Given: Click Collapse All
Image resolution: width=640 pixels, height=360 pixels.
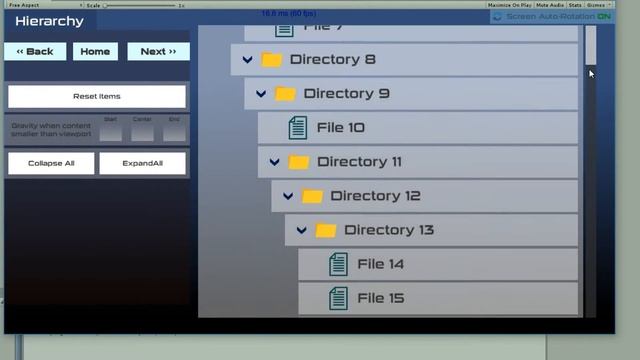Looking at the screenshot, I should pyautogui.click(x=51, y=163).
